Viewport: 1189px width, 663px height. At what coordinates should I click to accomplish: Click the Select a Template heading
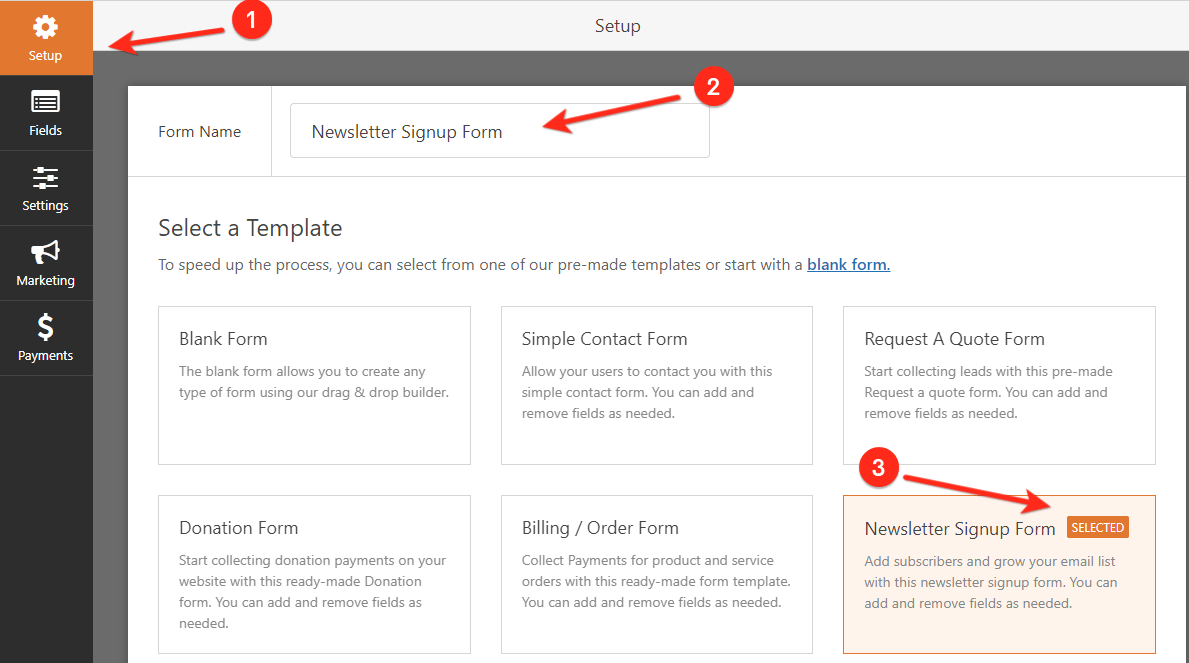tap(250, 228)
